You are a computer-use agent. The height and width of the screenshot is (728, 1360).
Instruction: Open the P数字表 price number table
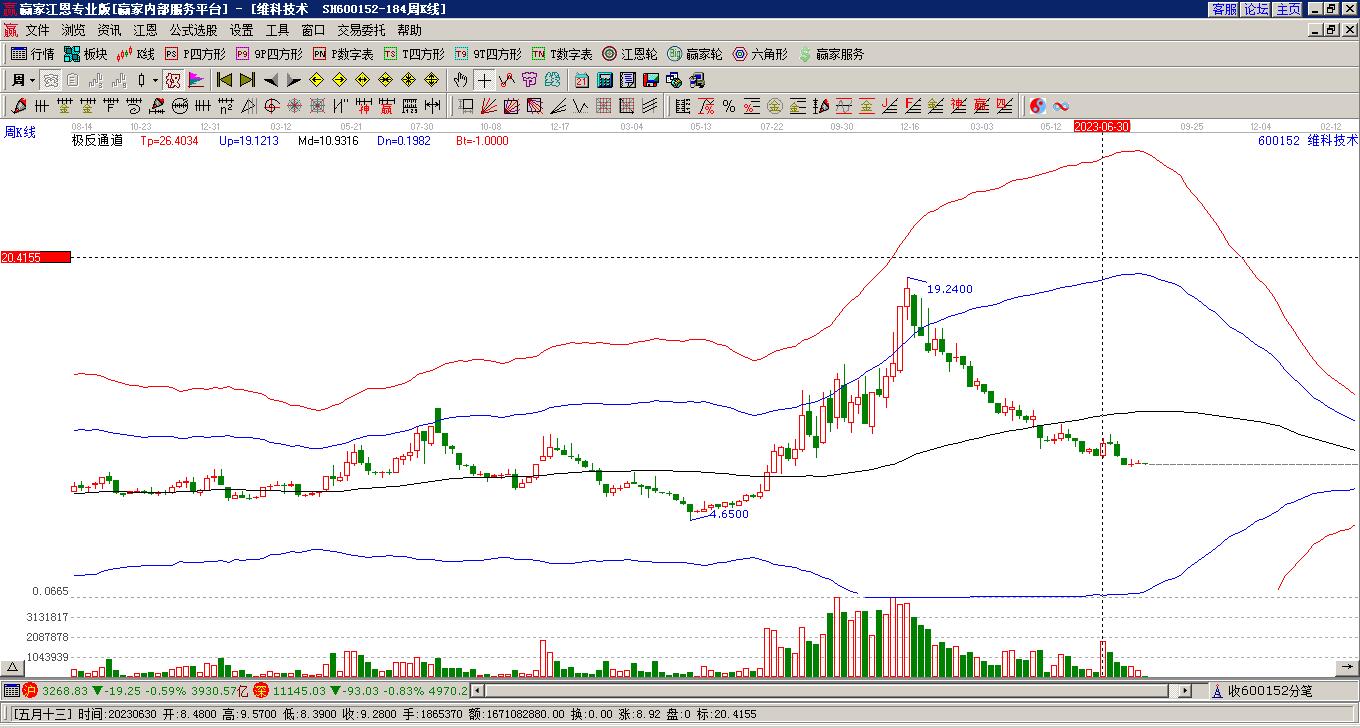343,54
